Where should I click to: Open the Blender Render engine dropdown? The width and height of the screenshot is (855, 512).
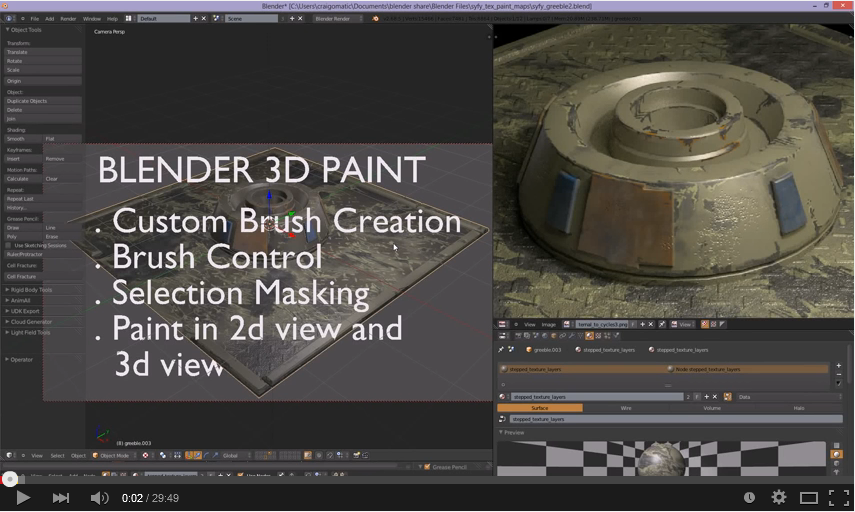point(337,19)
